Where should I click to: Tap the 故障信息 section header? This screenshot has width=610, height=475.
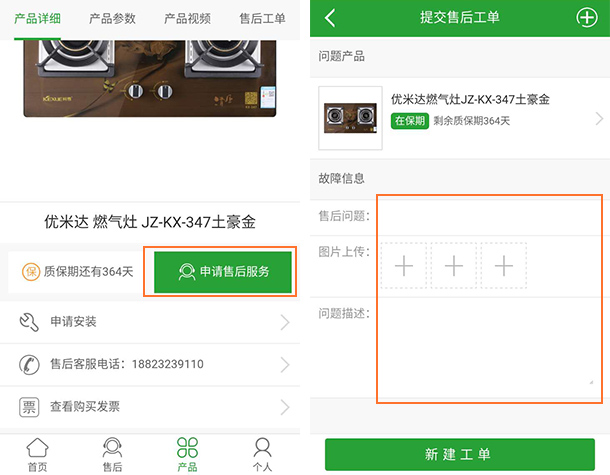tap(341, 179)
